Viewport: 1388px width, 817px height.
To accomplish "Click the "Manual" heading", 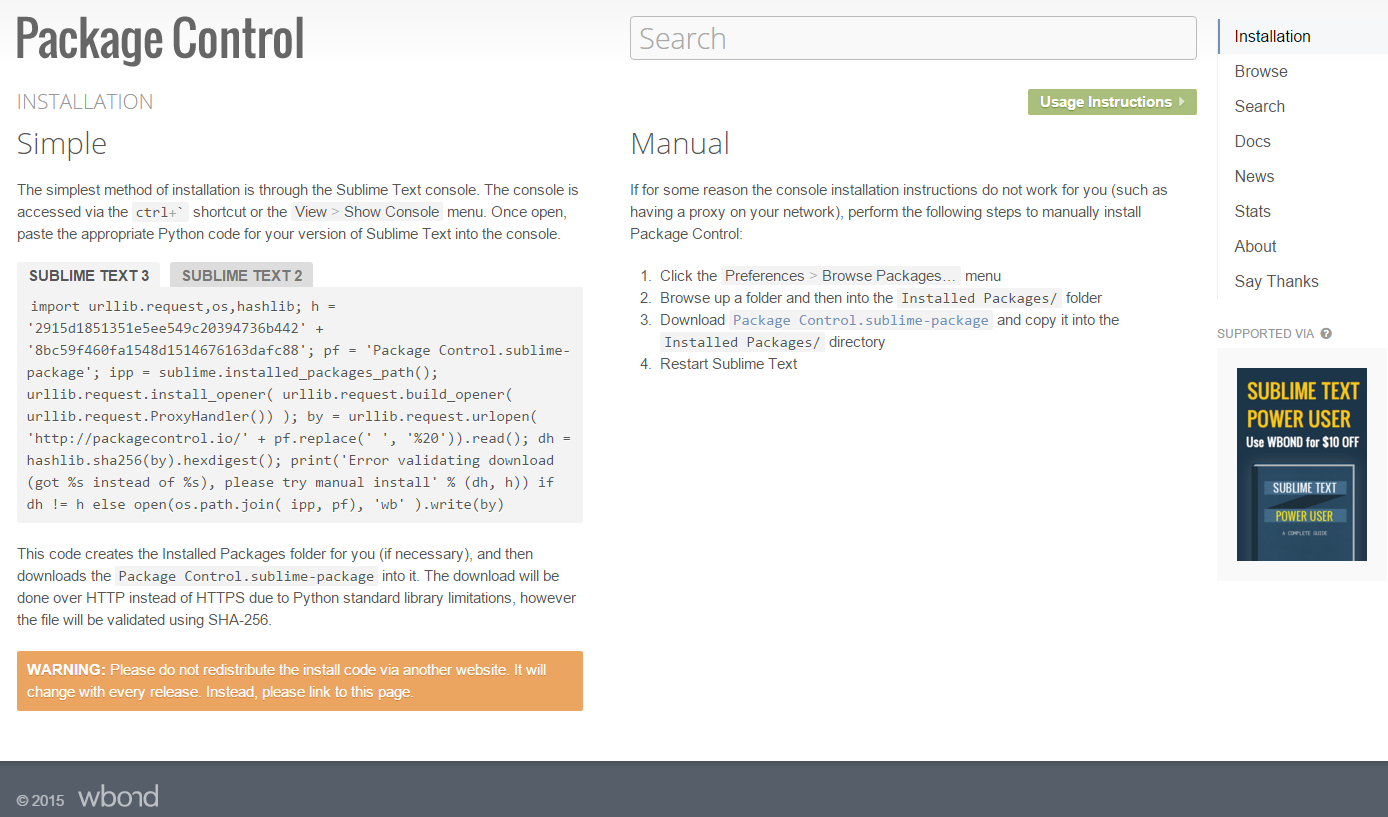I will [x=680, y=143].
